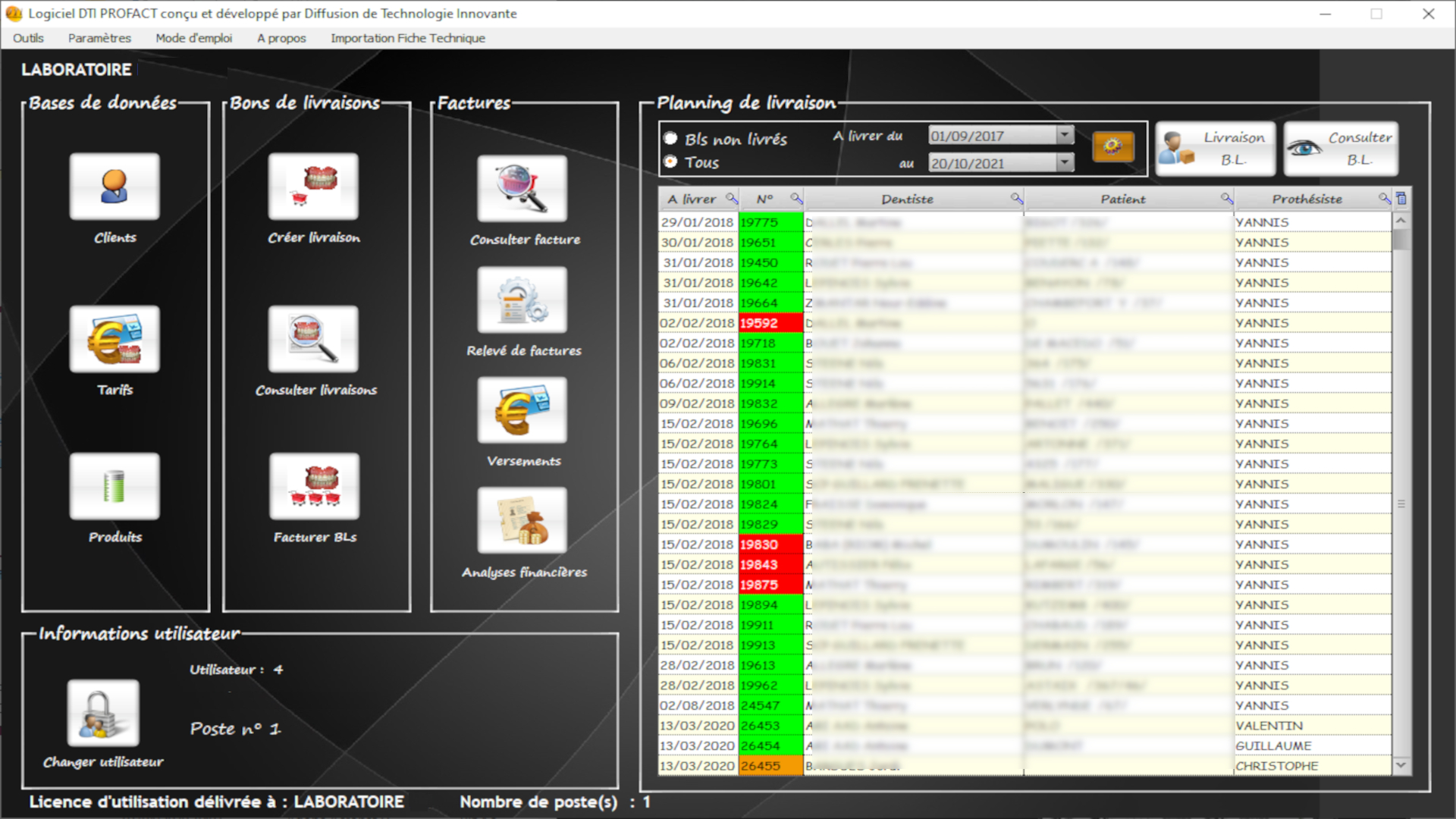Click the red cell number 19592
The width and height of the screenshot is (1456, 819).
point(770,323)
